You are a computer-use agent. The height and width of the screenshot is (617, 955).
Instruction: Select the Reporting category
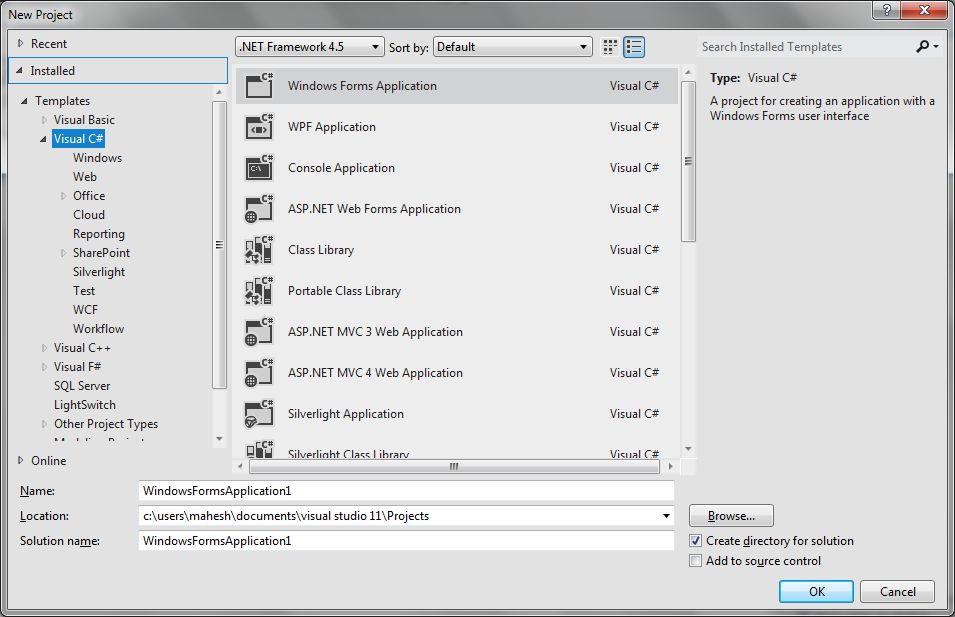[99, 234]
